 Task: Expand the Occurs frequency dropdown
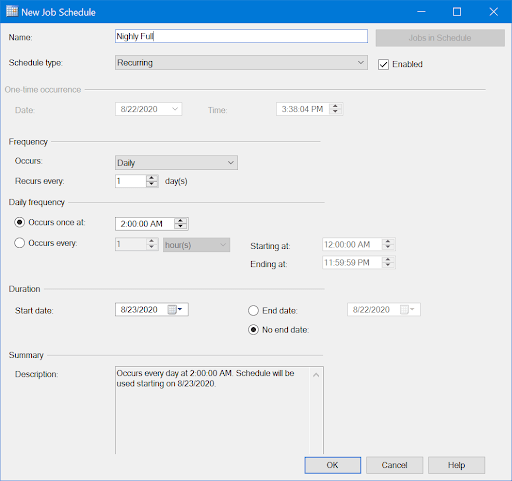[x=176, y=163]
